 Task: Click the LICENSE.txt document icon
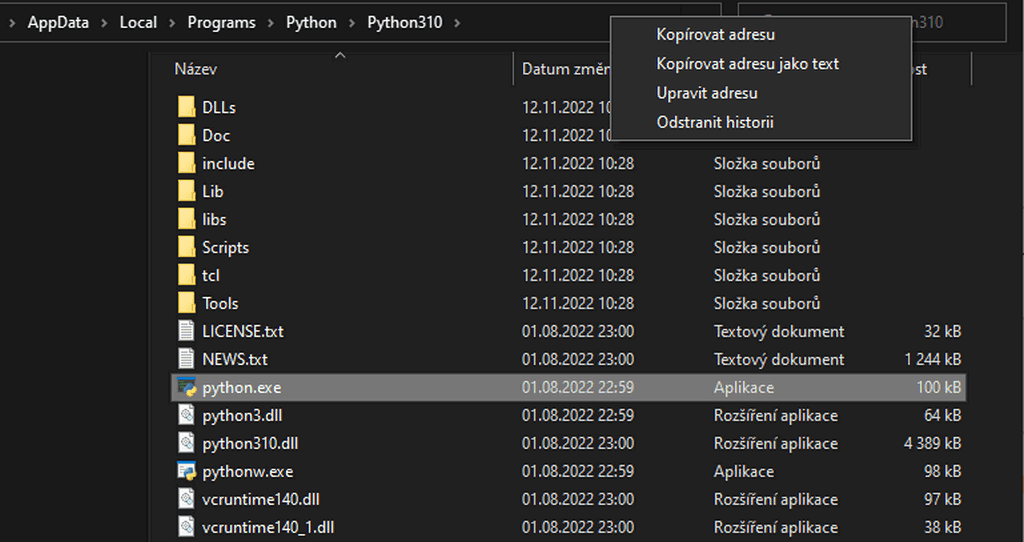[187, 331]
